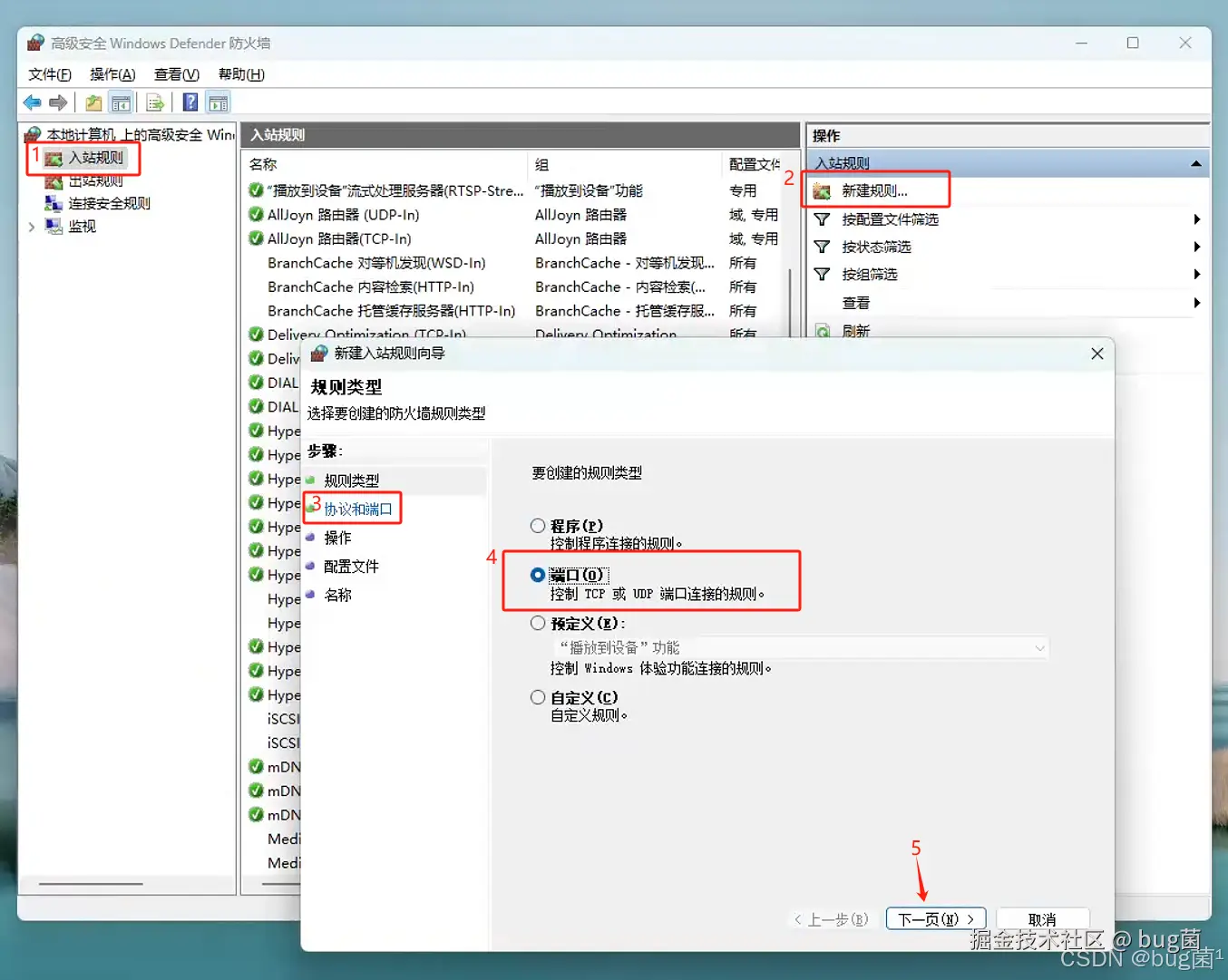Viewport: 1228px width, 980px height.
Task: Click the Forward arrow toolbar icon
Action: (58, 102)
